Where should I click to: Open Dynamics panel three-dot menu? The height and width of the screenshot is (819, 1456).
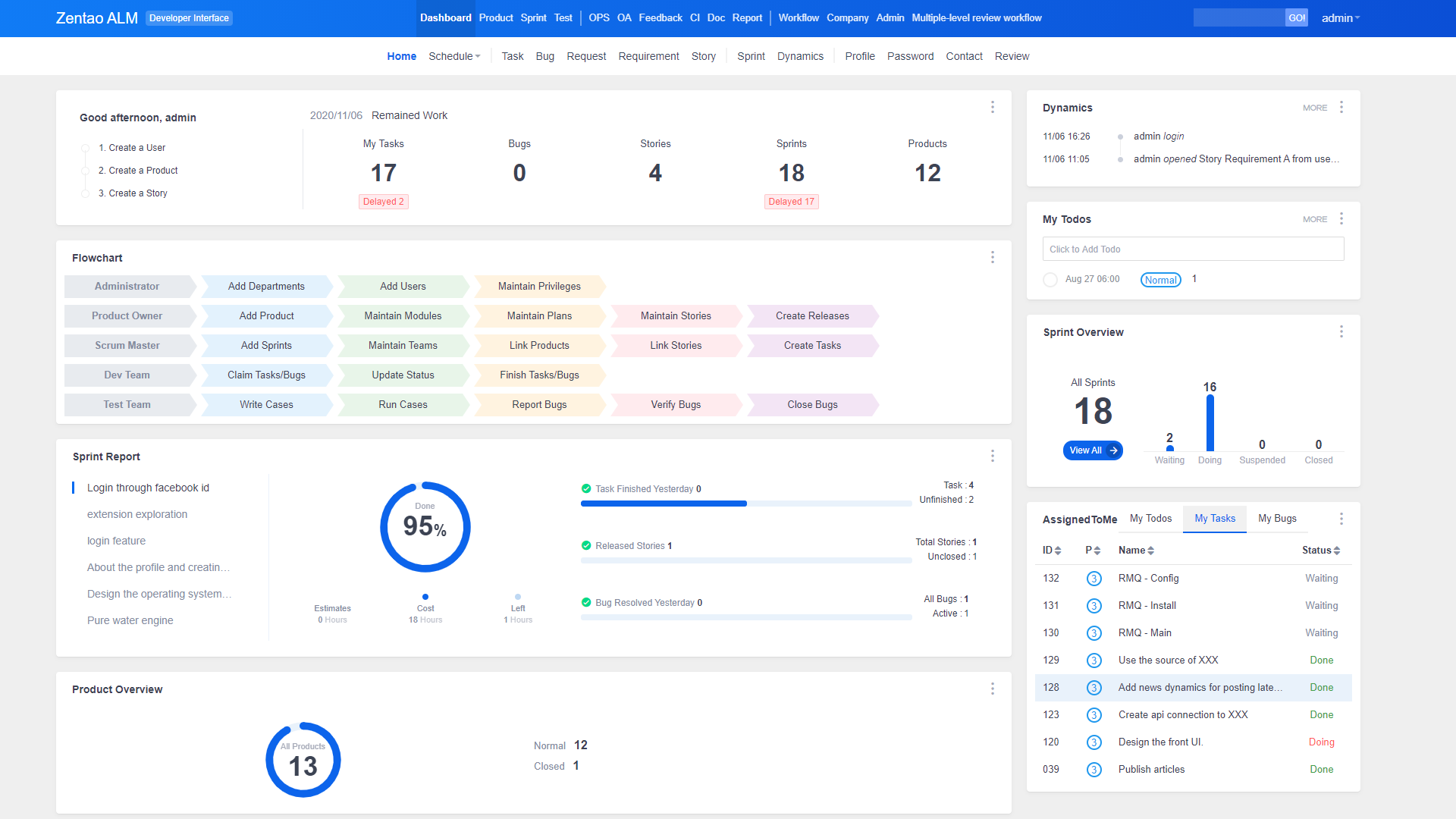point(1341,108)
